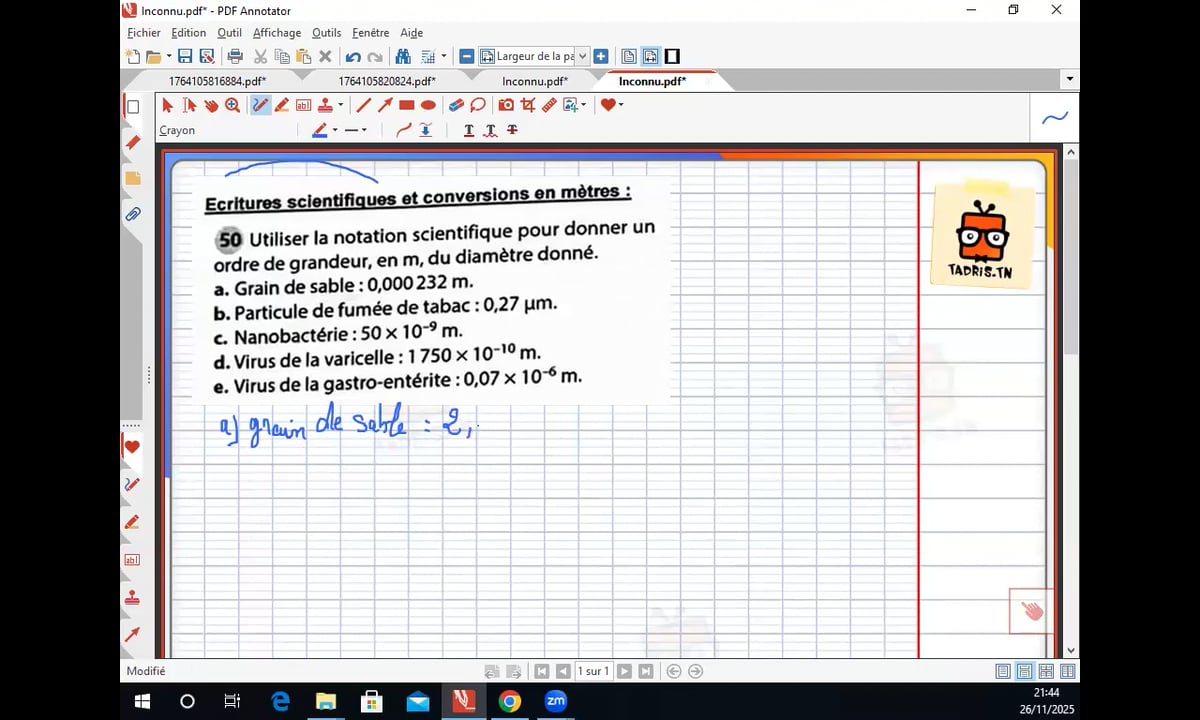Click the Crop page tool
This screenshot has height=720, width=1200.
(527, 105)
